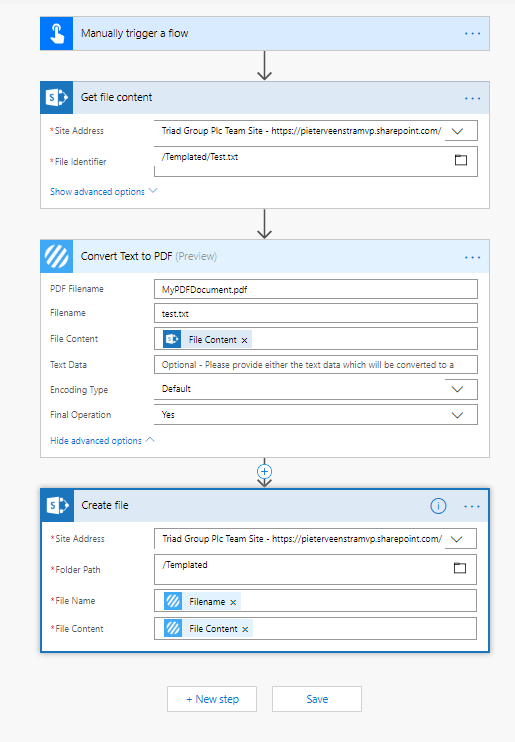Click SharePoint icon in File Content token

(x=172, y=339)
